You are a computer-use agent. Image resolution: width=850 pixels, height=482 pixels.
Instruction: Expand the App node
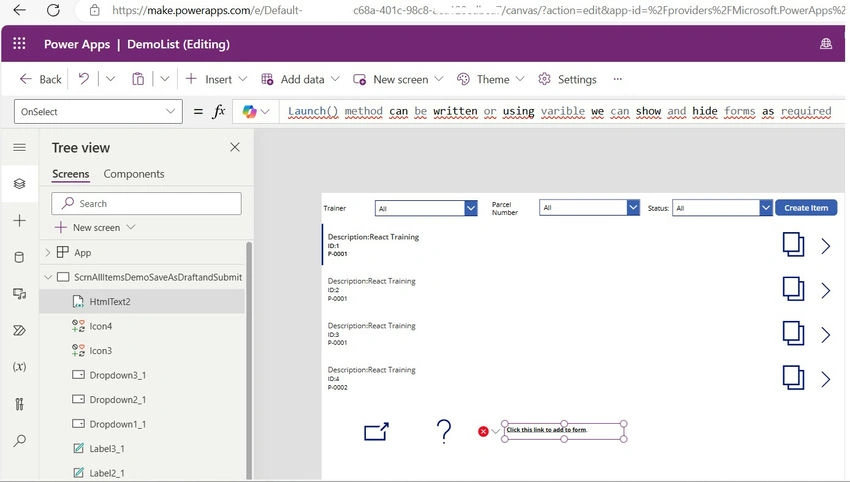pos(48,253)
